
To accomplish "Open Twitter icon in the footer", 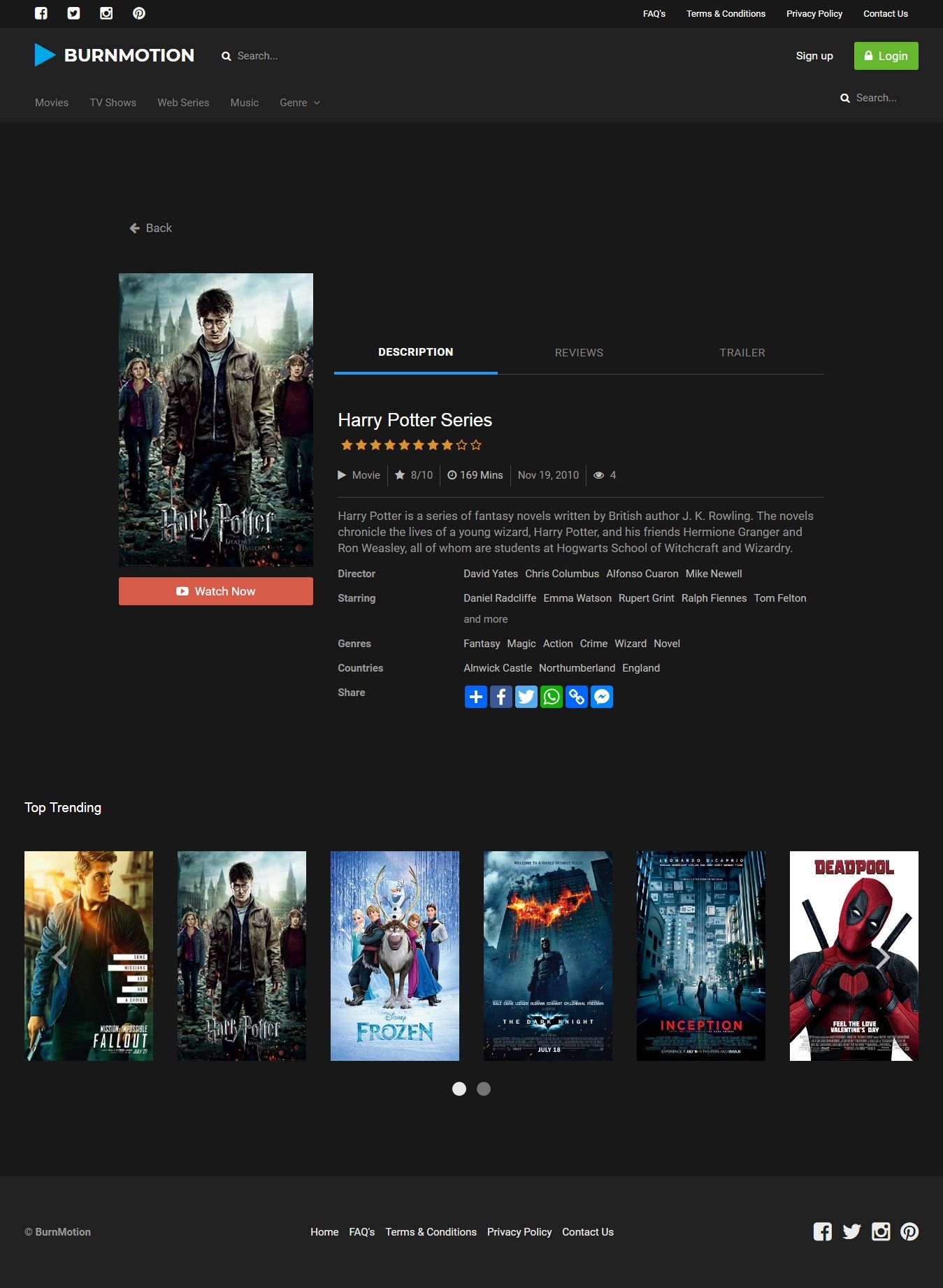I will pyautogui.click(x=851, y=1231).
